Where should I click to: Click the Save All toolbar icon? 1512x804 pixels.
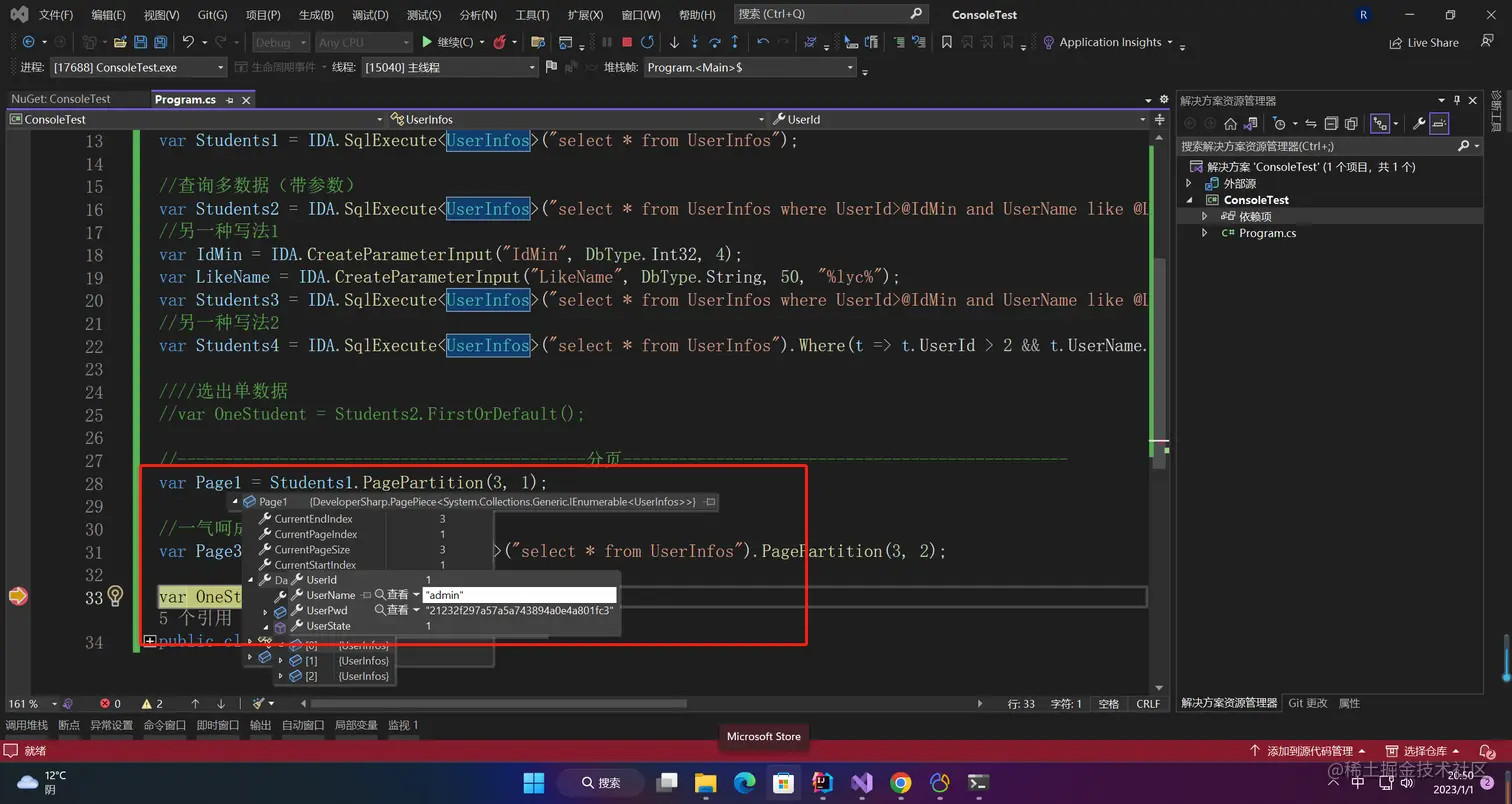[x=160, y=42]
